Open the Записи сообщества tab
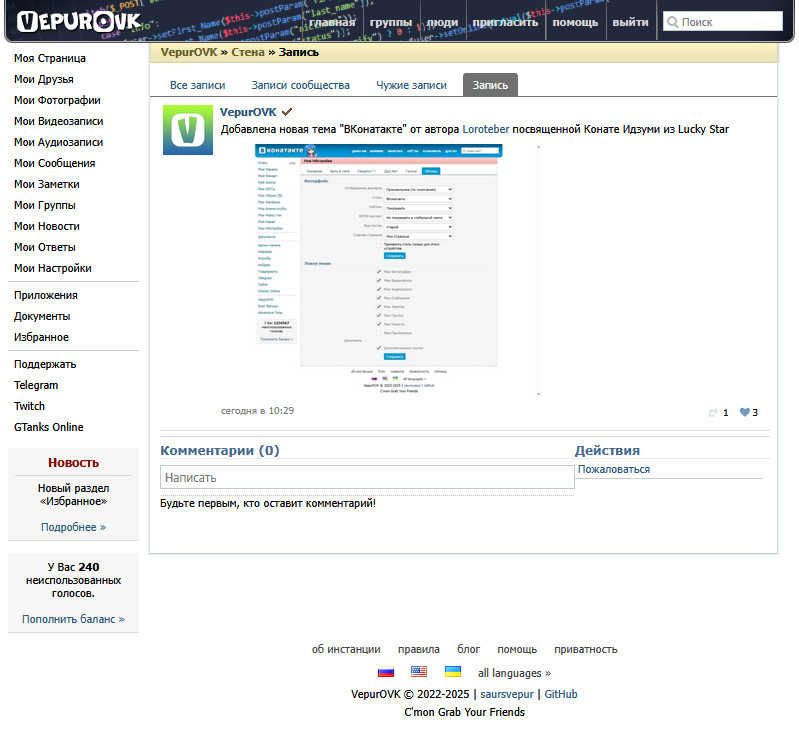This screenshot has width=799, height=733. click(x=300, y=85)
